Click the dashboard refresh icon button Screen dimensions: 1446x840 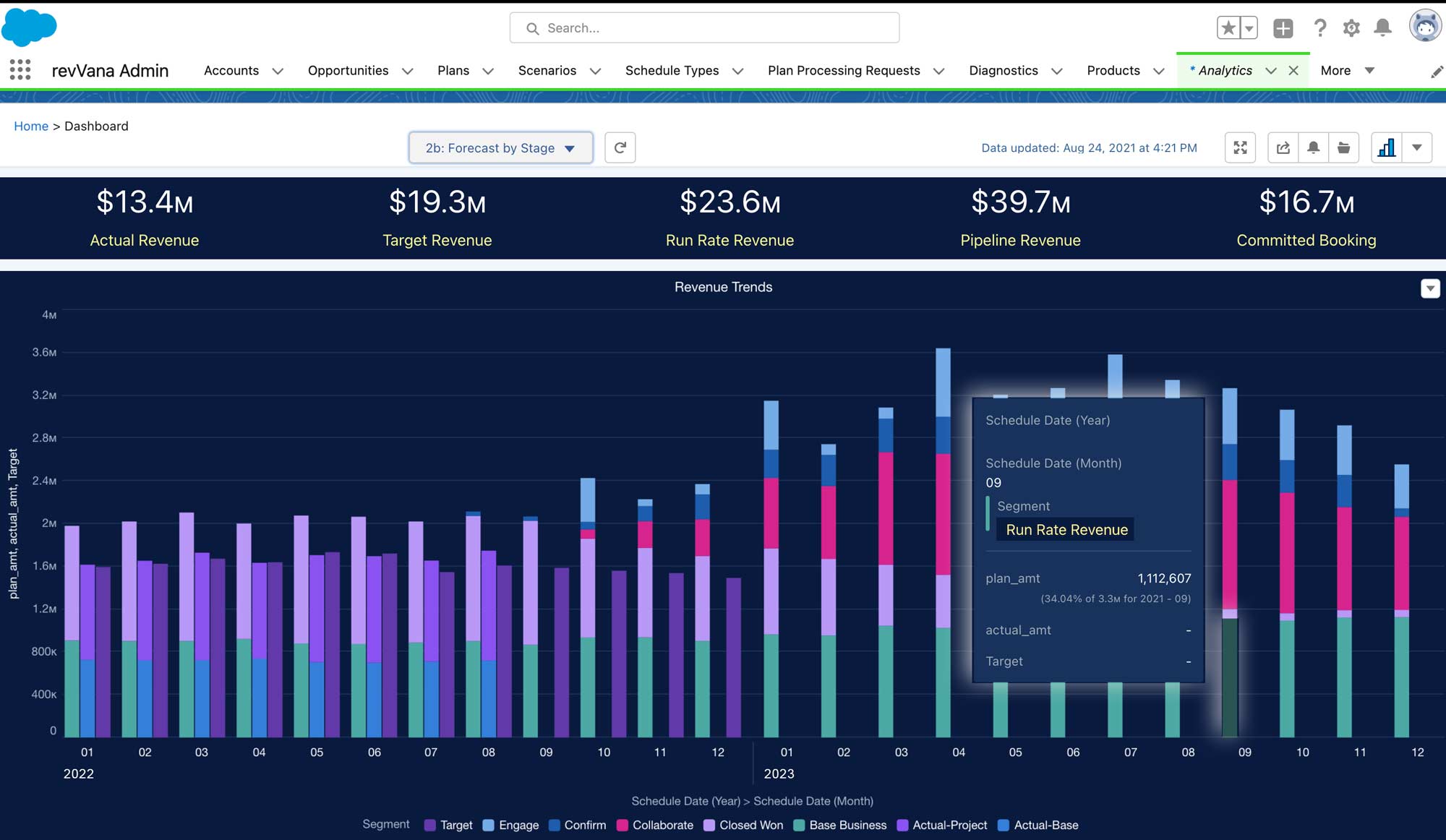coord(620,147)
